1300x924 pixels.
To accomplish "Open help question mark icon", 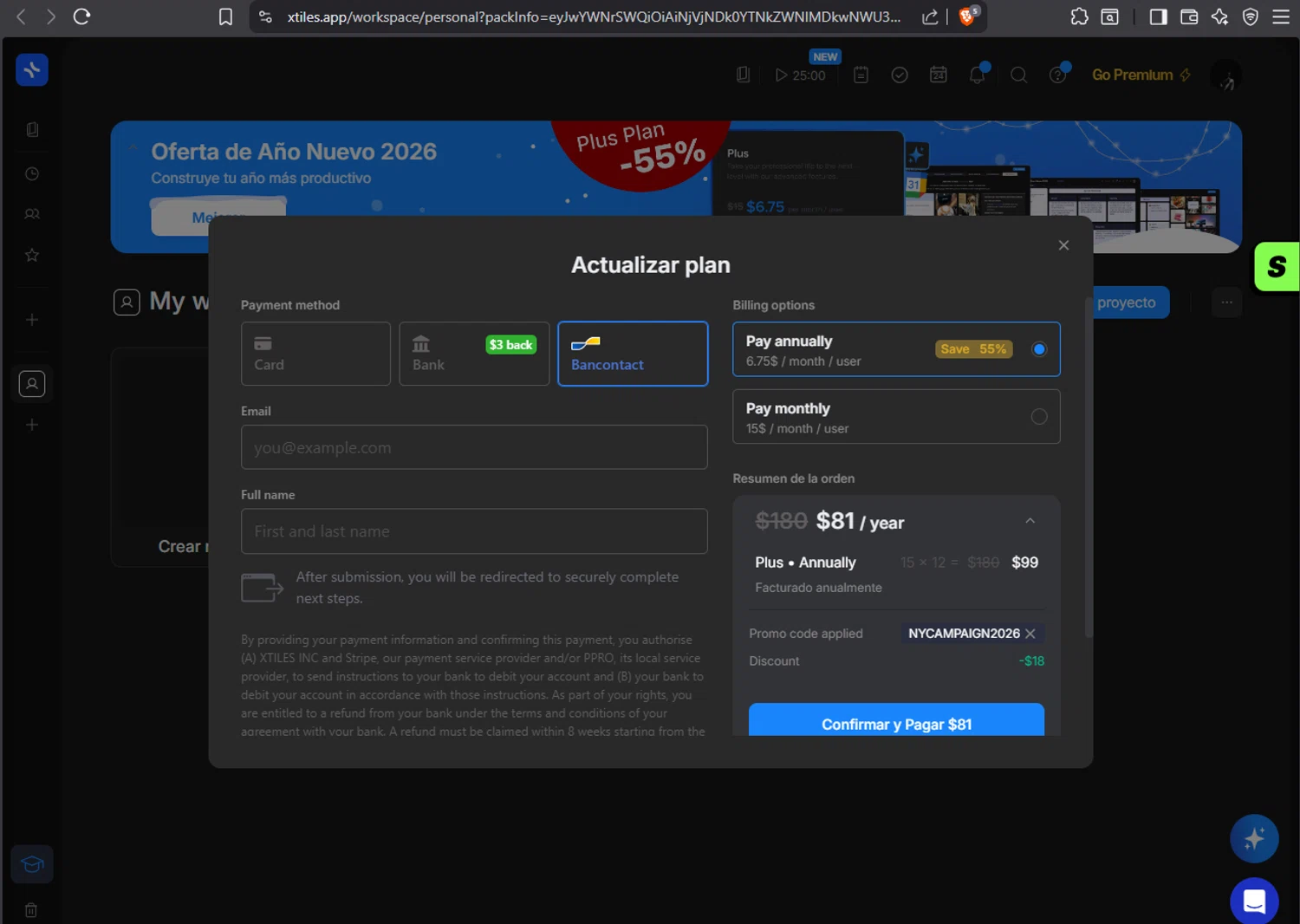I will click(x=1058, y=75).
